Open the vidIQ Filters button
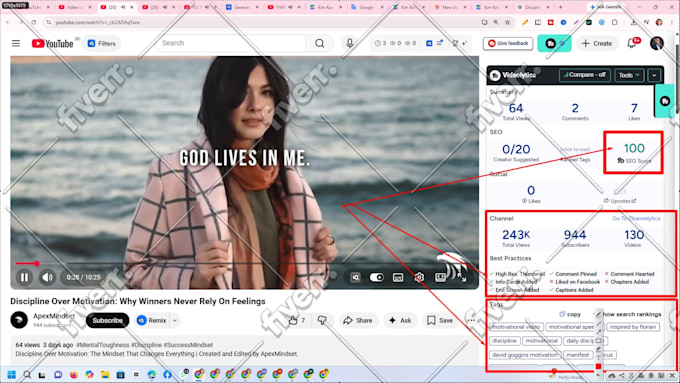 [101, 43]
